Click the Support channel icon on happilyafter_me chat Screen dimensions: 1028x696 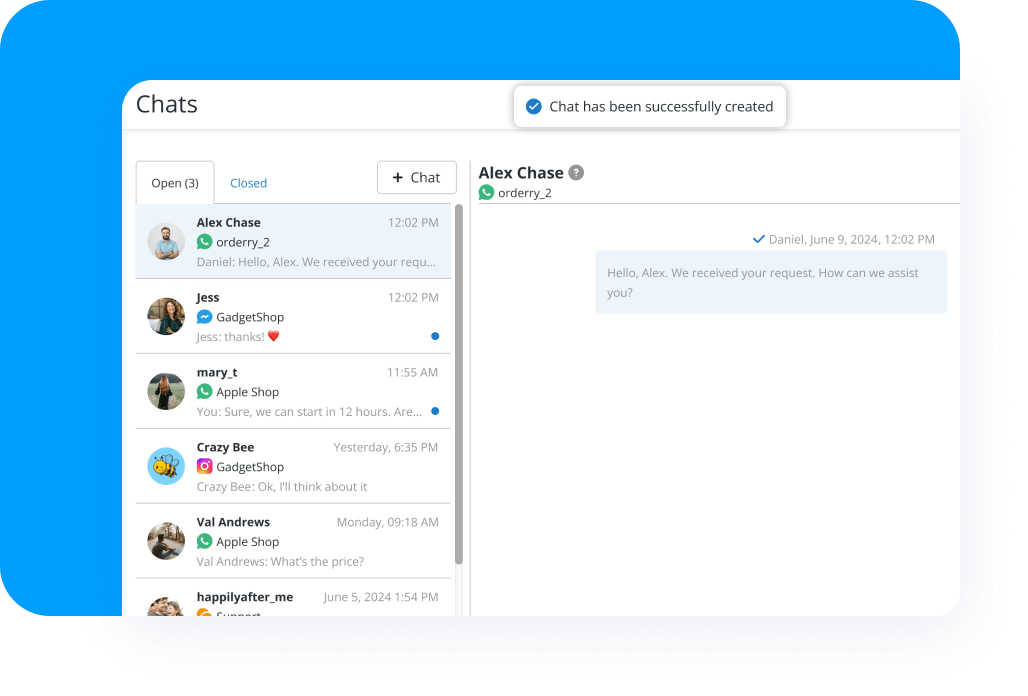click(x=205, y=614)
